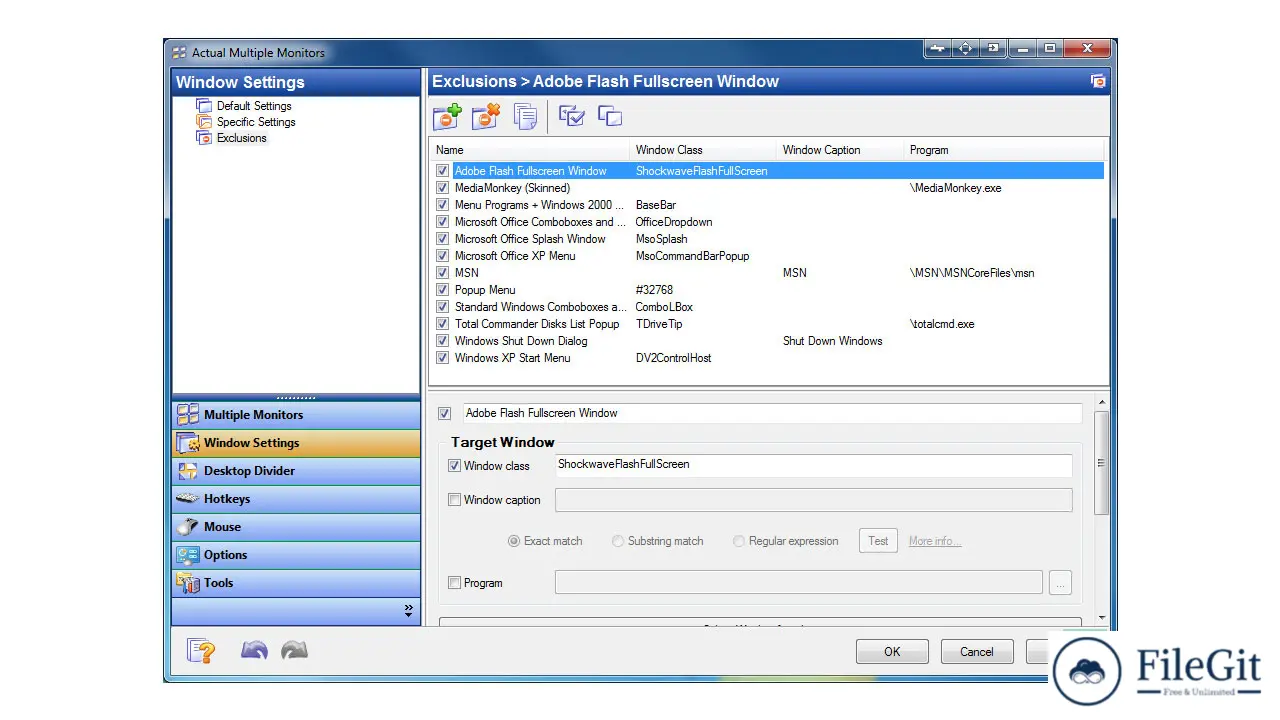The image size is (1280, 720).
Task: Click the \totalcmd.exe program cell
Action: [942, 324]
